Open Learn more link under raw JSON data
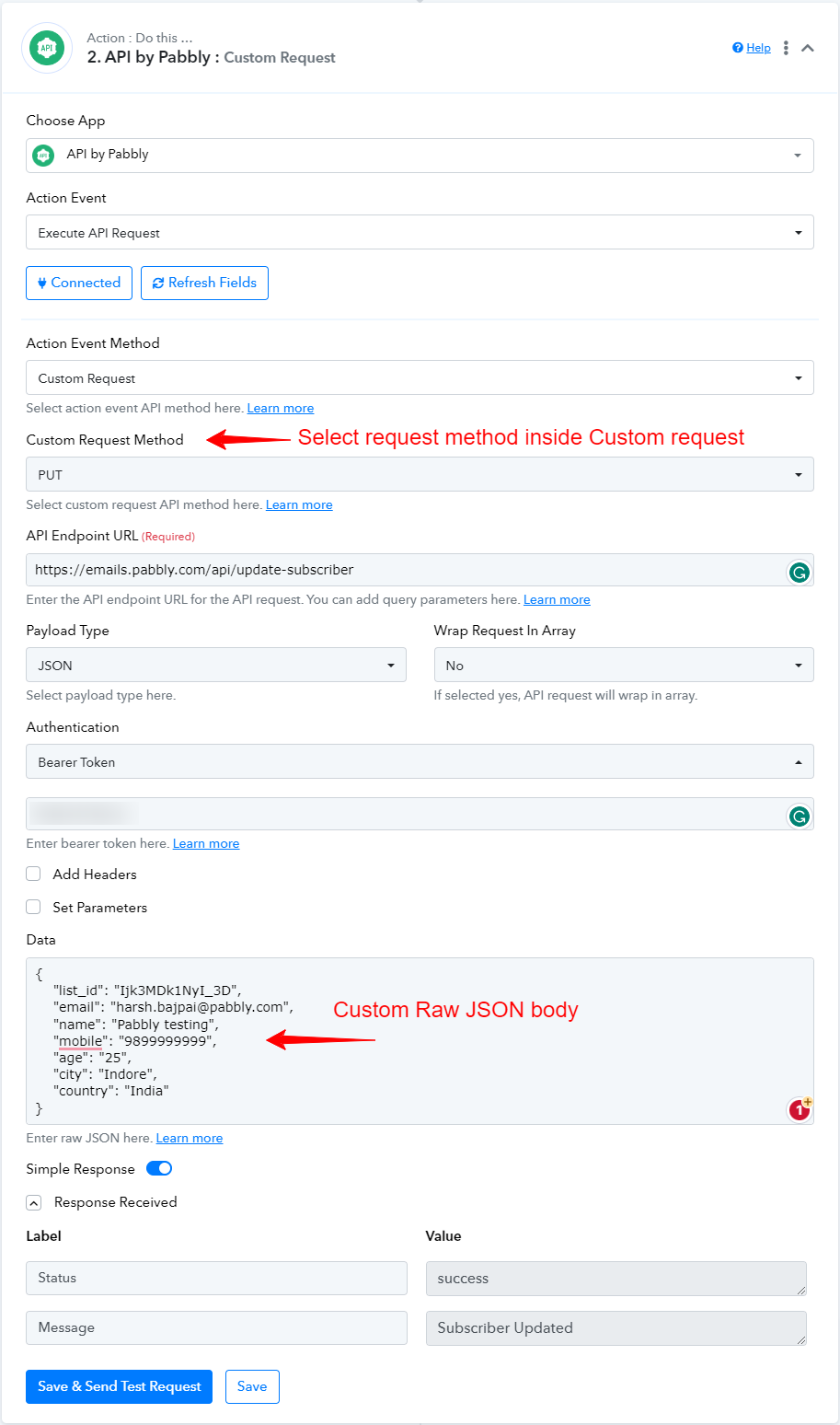Screen dimensions: 840x1425 click(x=190, y=1138)
